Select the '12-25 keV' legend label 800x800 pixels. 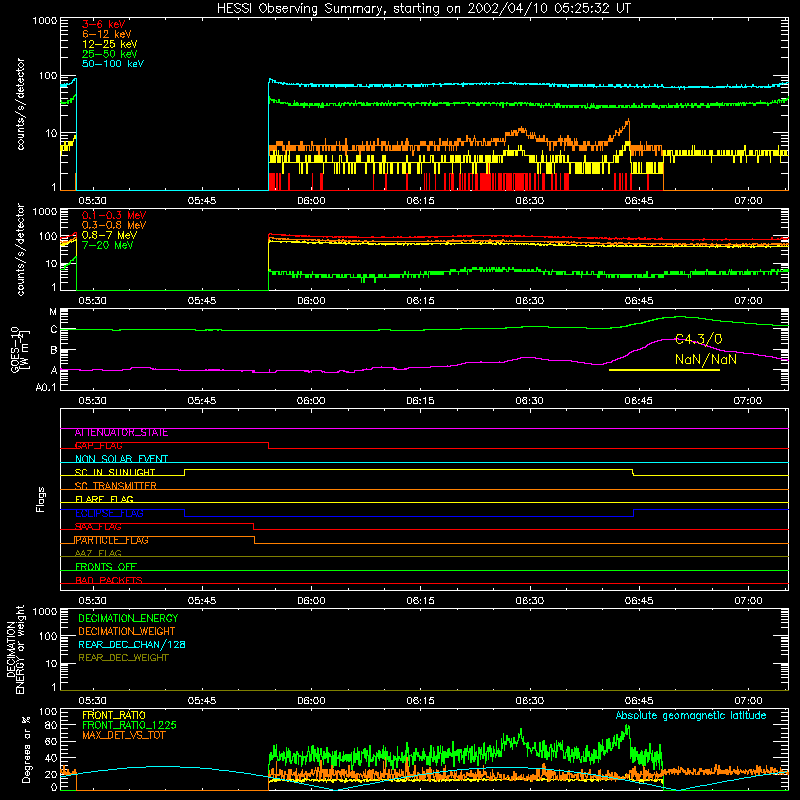(109, 44)
